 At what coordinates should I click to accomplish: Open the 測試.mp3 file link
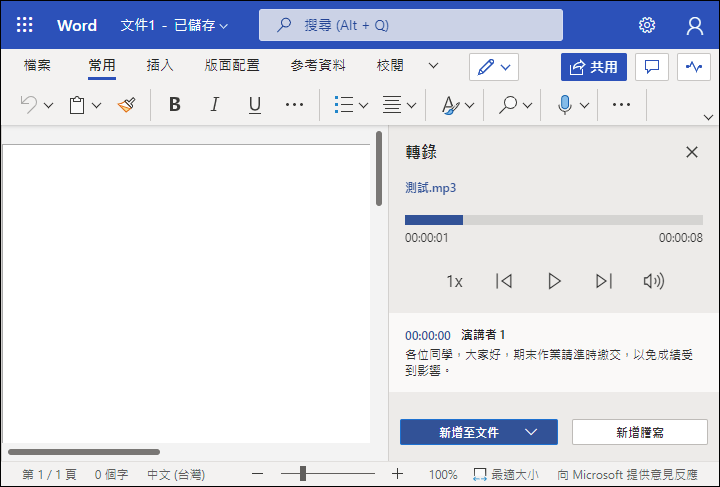pyautogui.click(x=431, y=188)
